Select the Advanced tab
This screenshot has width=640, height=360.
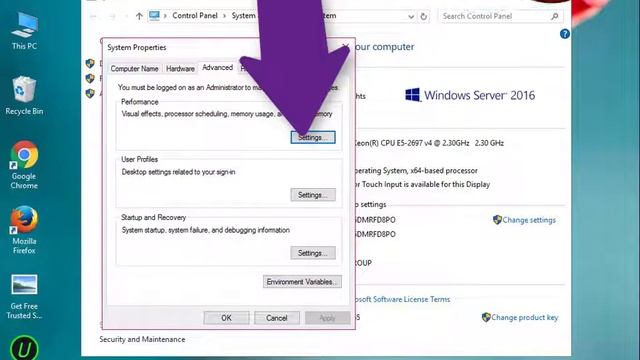click(x=218, y=67)
